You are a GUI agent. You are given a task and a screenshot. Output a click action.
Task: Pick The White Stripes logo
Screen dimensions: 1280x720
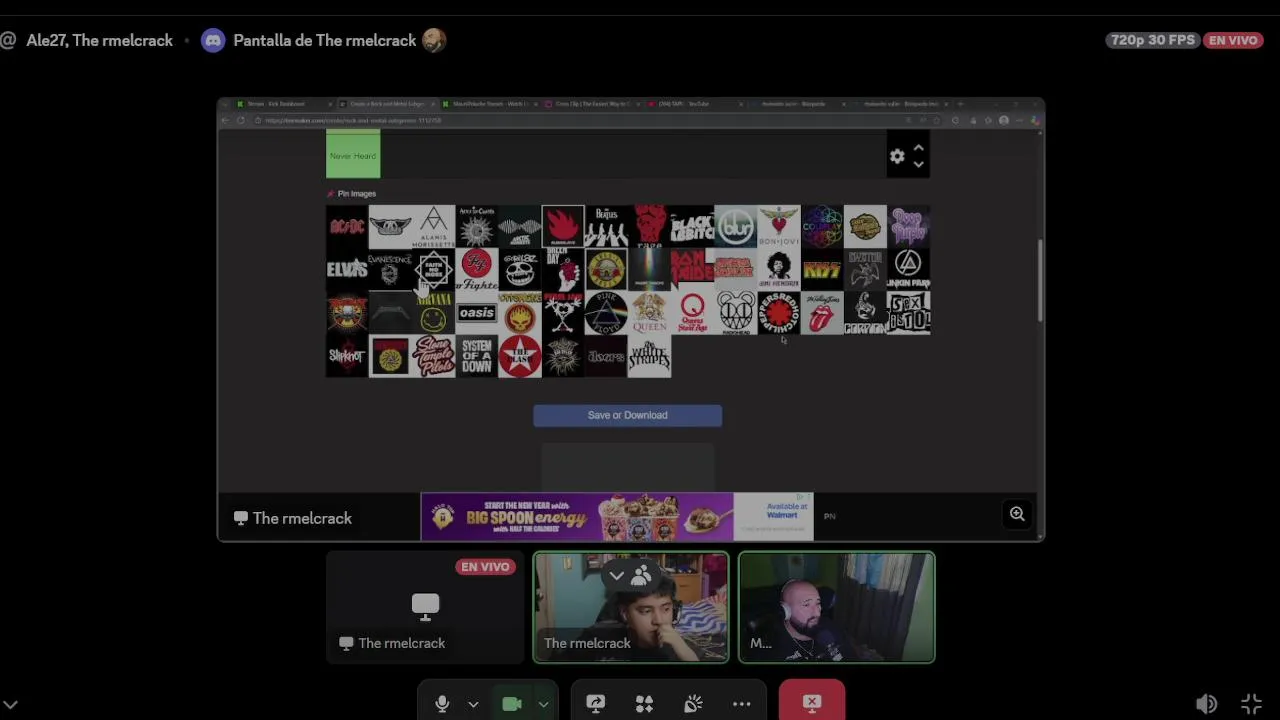(649, 356)
